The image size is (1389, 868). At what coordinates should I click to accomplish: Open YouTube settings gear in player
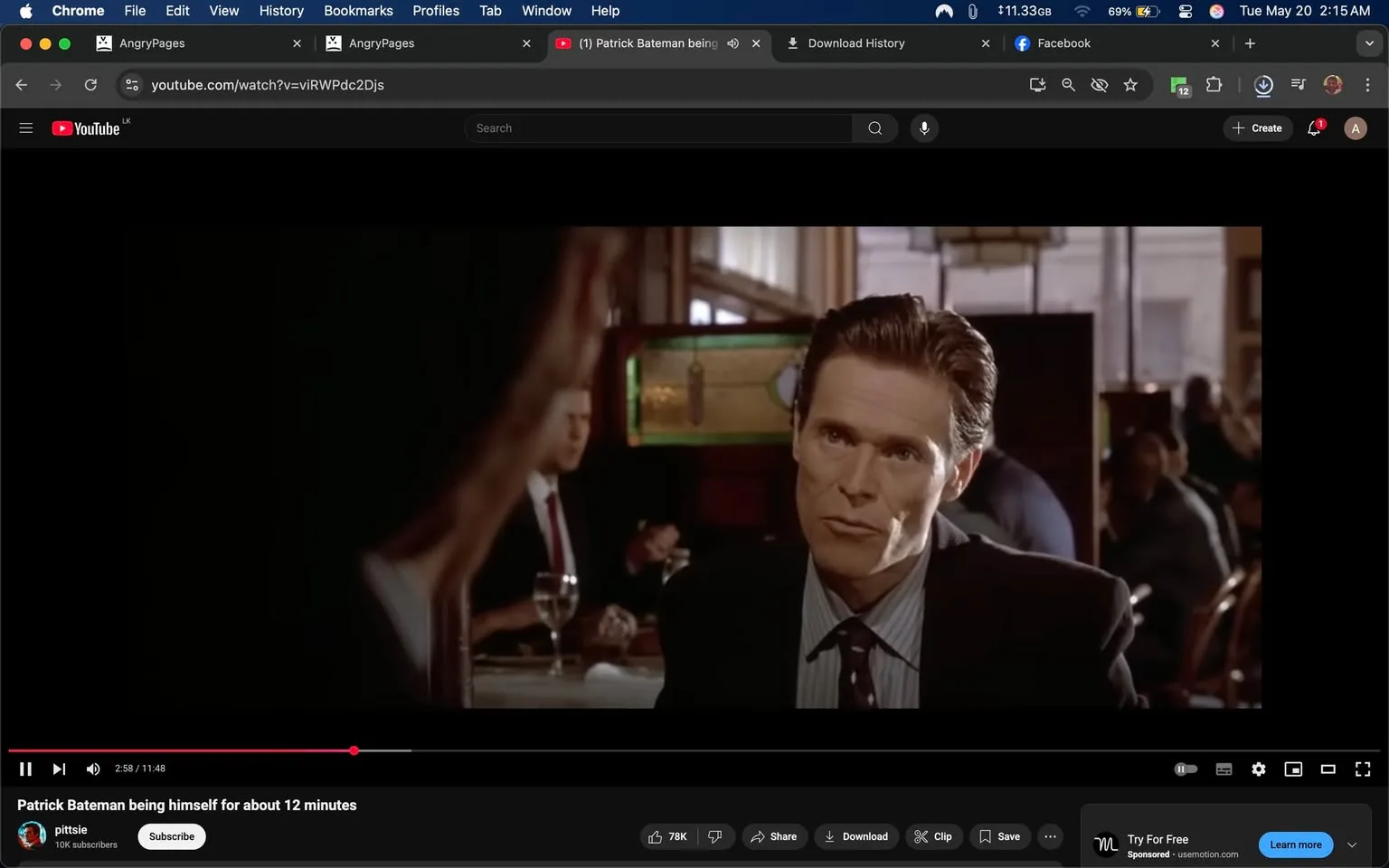(1258, 769)
